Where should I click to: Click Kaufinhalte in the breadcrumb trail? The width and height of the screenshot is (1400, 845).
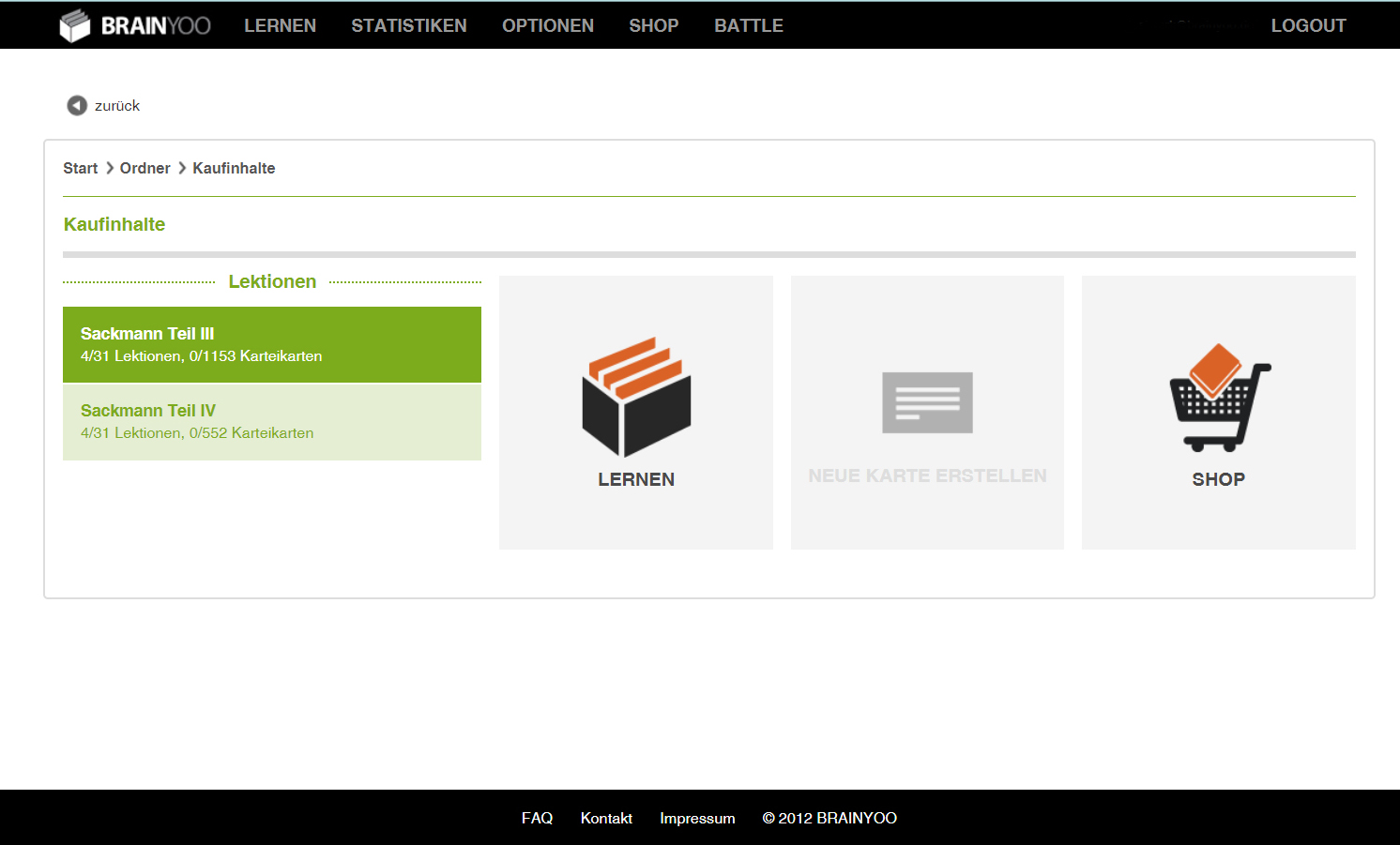pos(234,169)
